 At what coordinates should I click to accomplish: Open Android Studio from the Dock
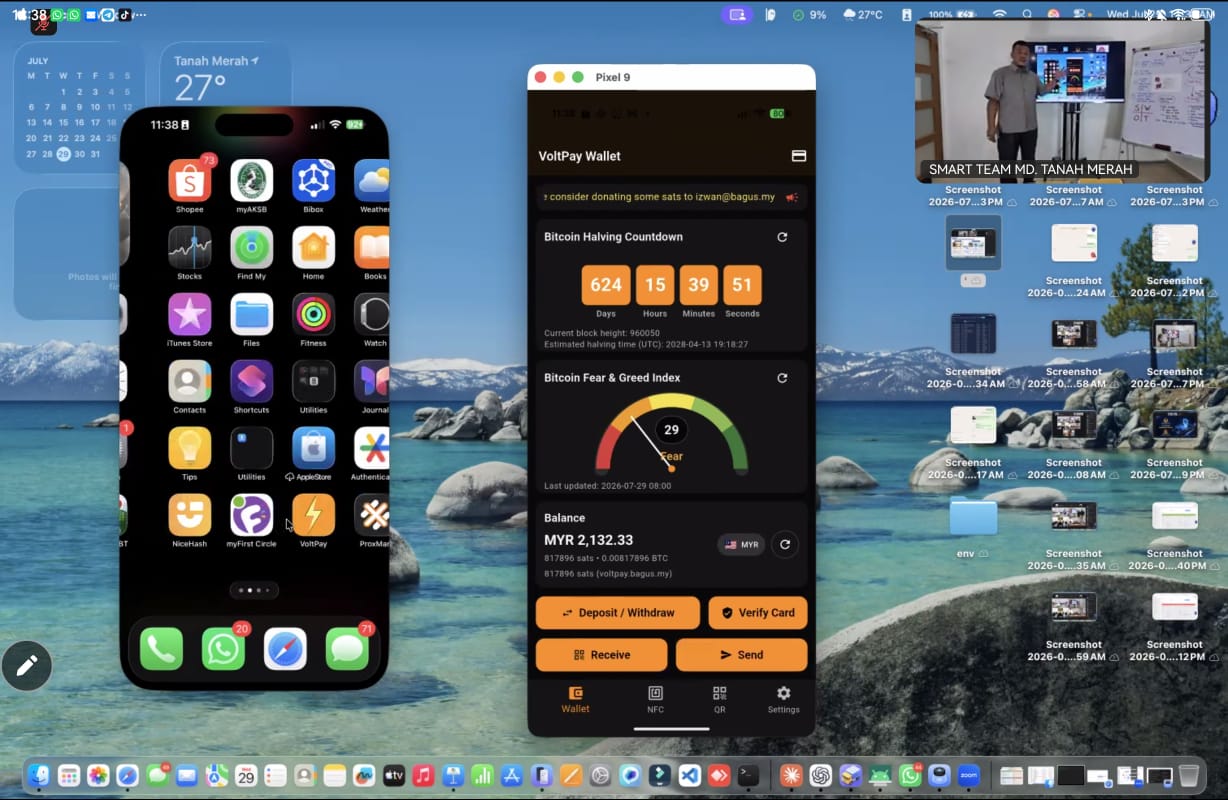[880, 775]
